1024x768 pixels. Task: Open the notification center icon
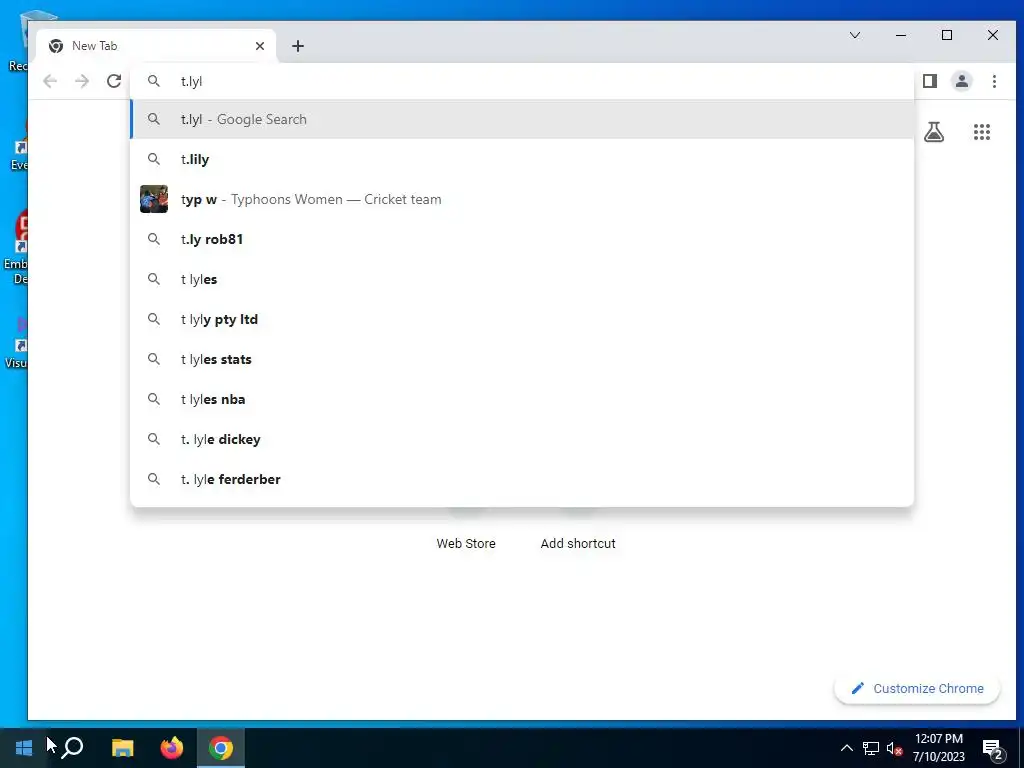(993, 749)
